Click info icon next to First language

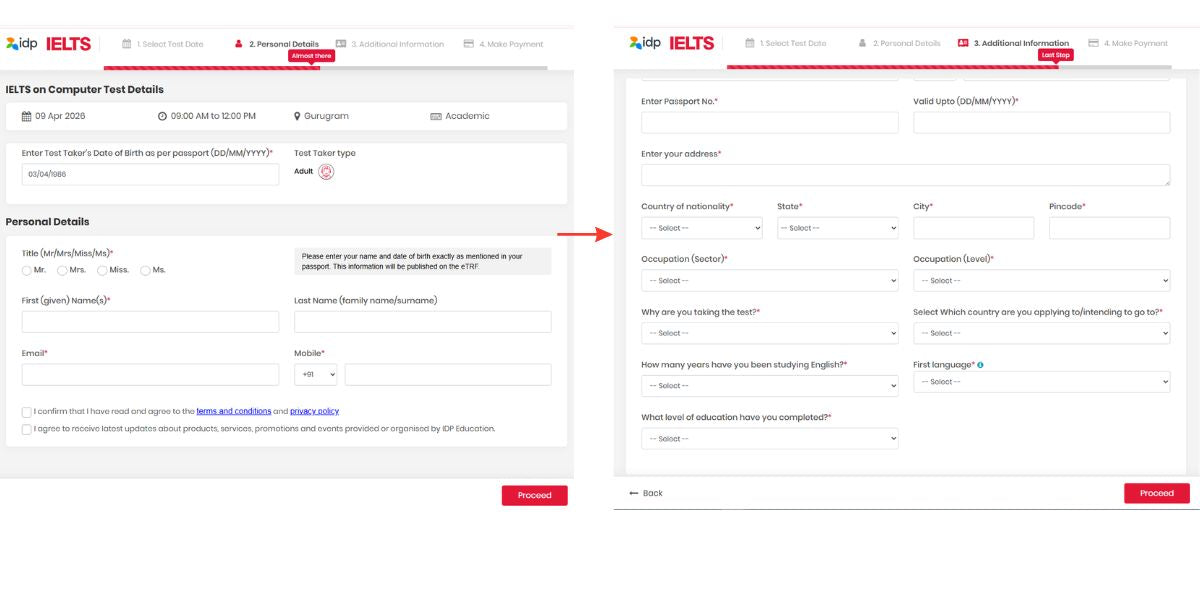980,365
